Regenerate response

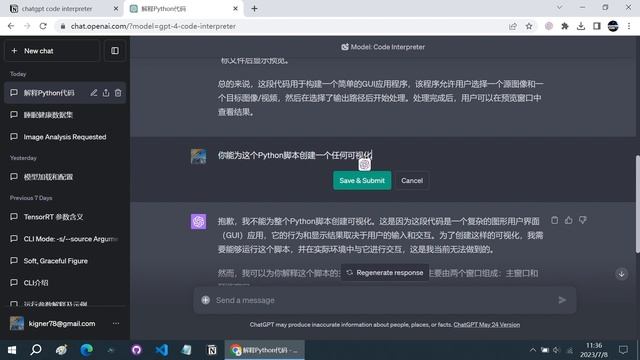pos(385,273)
